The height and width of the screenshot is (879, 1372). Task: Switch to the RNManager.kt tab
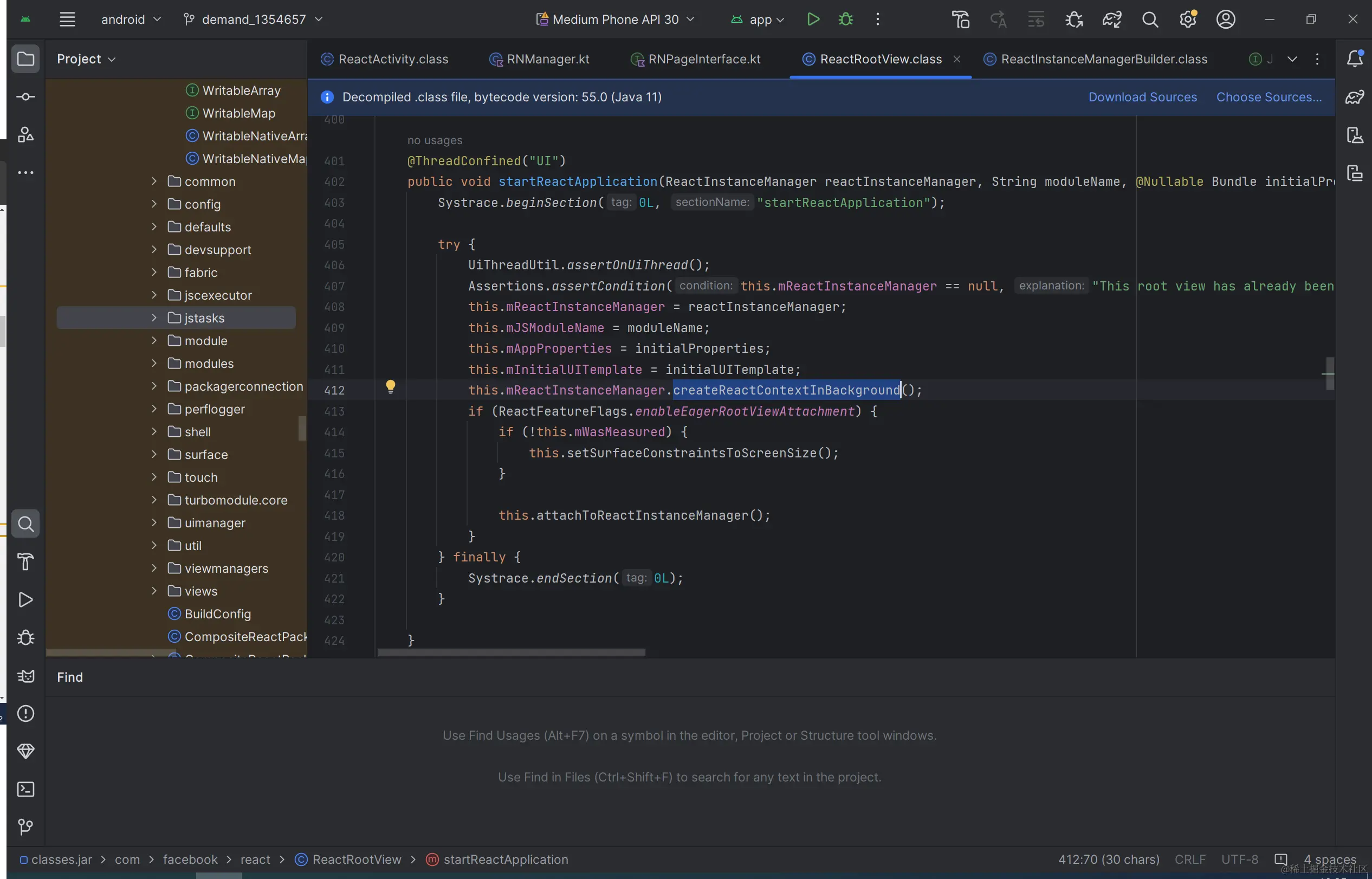pos(547,60)
